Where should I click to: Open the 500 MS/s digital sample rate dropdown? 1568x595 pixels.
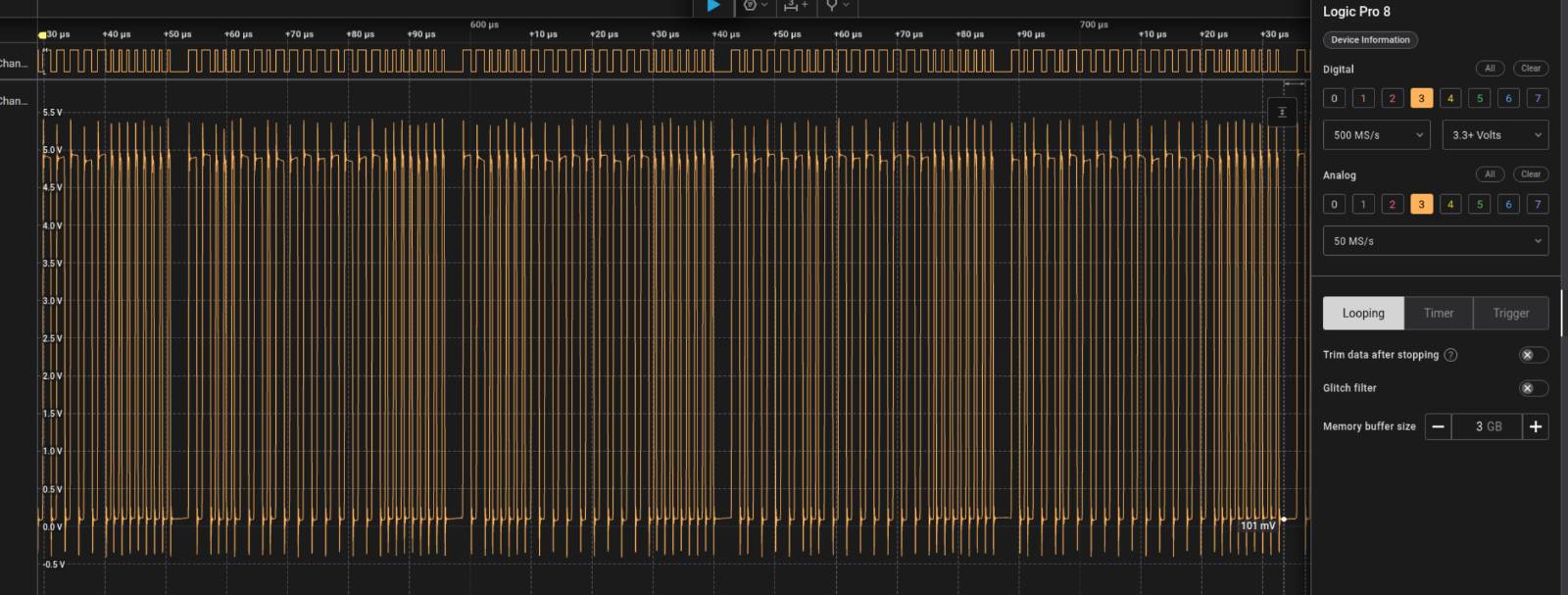pyautogui.click(x=1377, y=135)
